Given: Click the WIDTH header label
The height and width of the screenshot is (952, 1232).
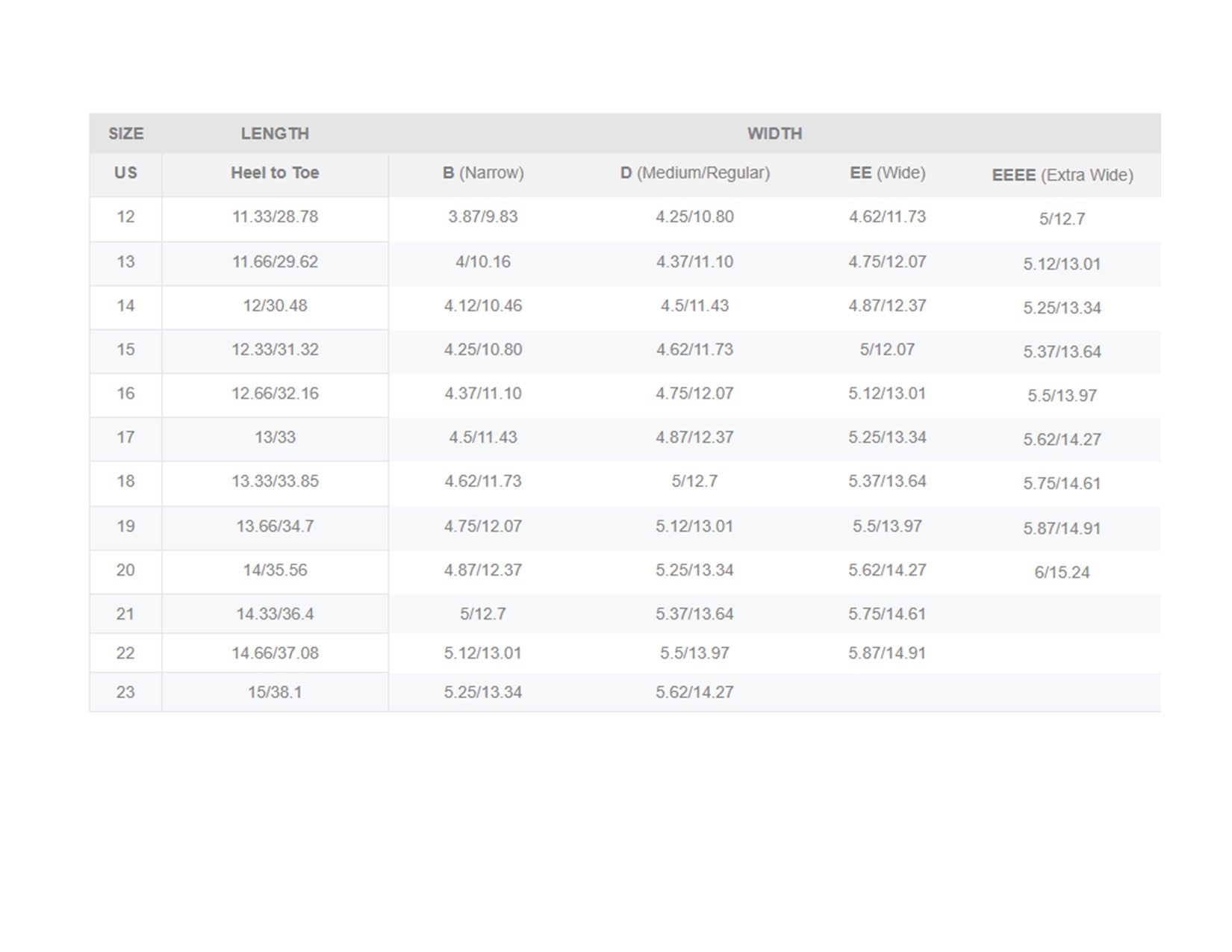Looking at the screenshot, I should 774,134.
